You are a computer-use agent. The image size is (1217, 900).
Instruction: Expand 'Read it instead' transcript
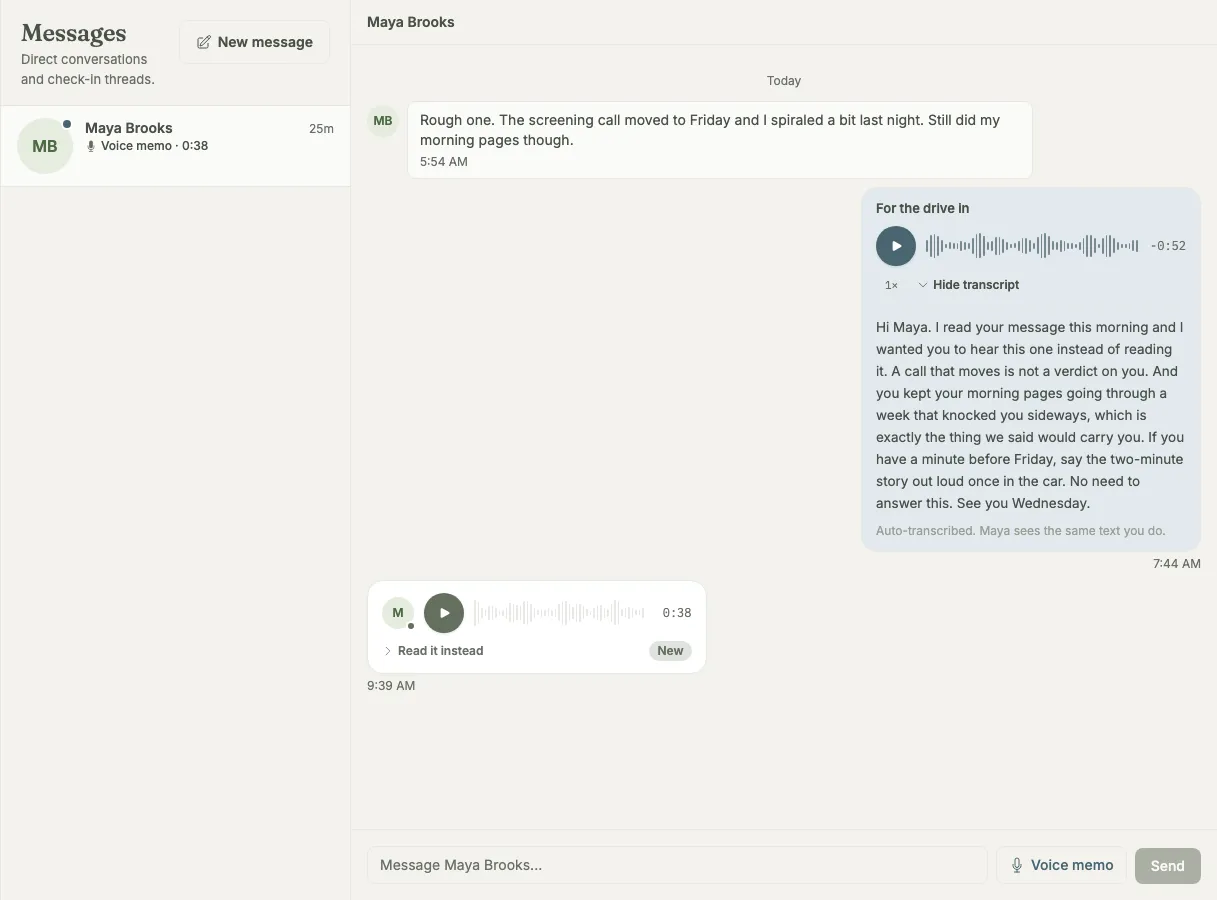click(433, 651)
